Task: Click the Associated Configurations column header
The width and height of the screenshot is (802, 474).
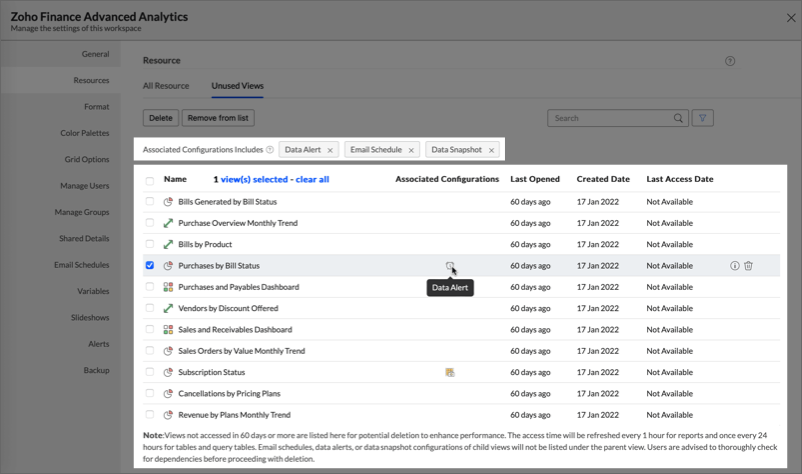Action: [447, 179]
